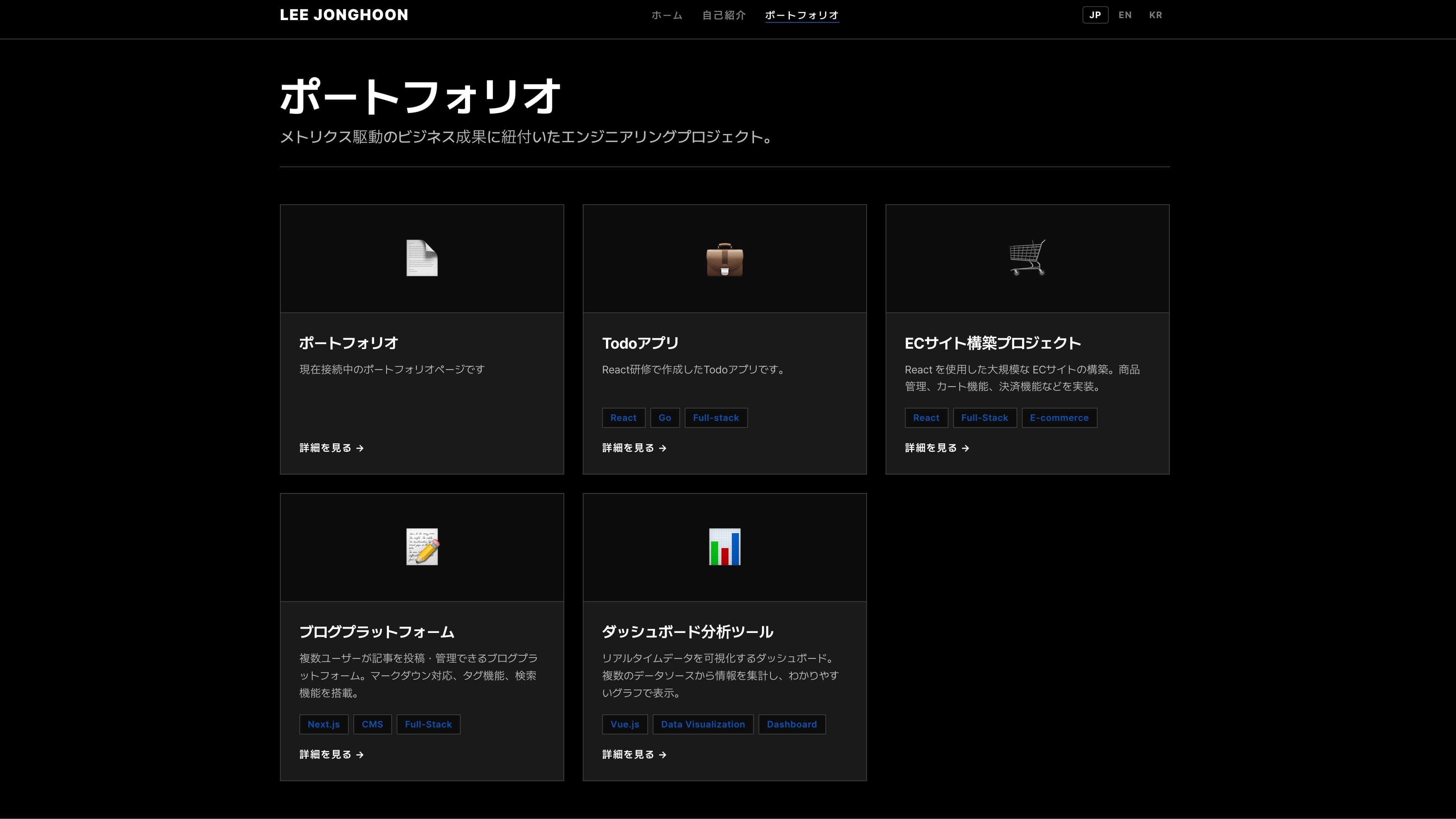Click the large ポートフォリオ page heading
The height and width of the screenshot is (819, 1456).
pos(421,96)
